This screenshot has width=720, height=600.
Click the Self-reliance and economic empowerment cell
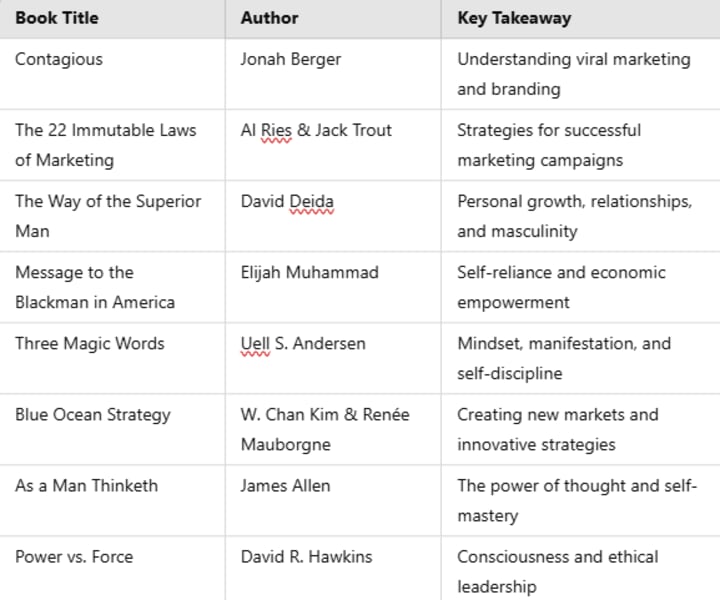click(x=581, y=287)
